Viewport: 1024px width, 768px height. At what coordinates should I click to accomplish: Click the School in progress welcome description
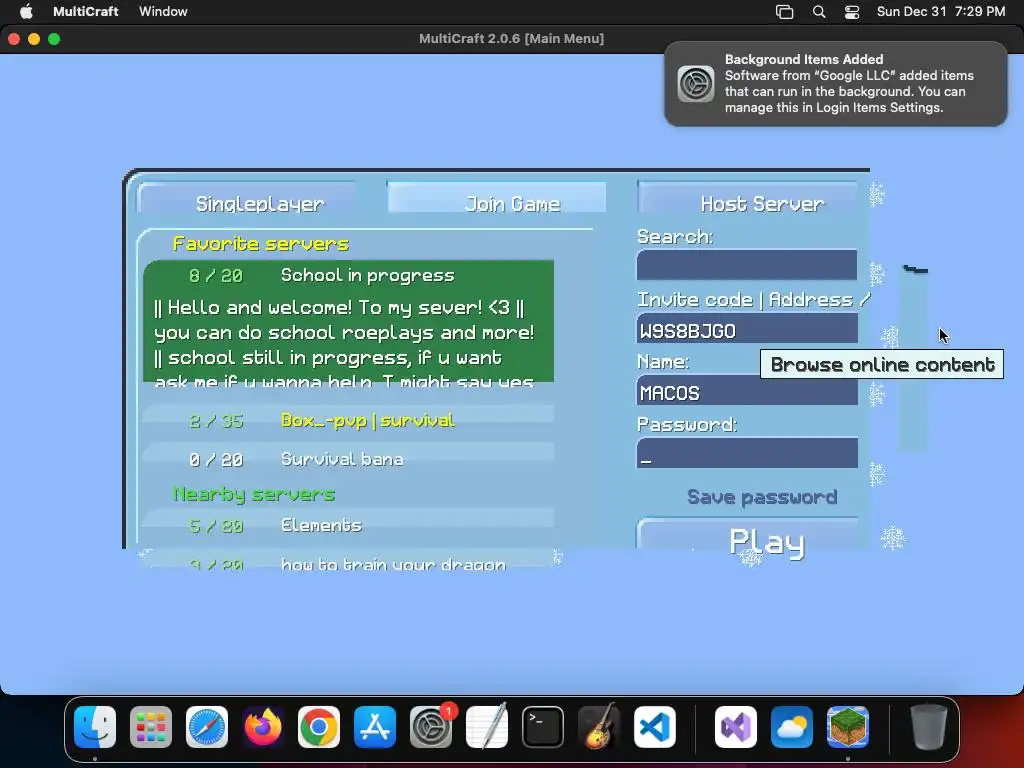[344, 345]
